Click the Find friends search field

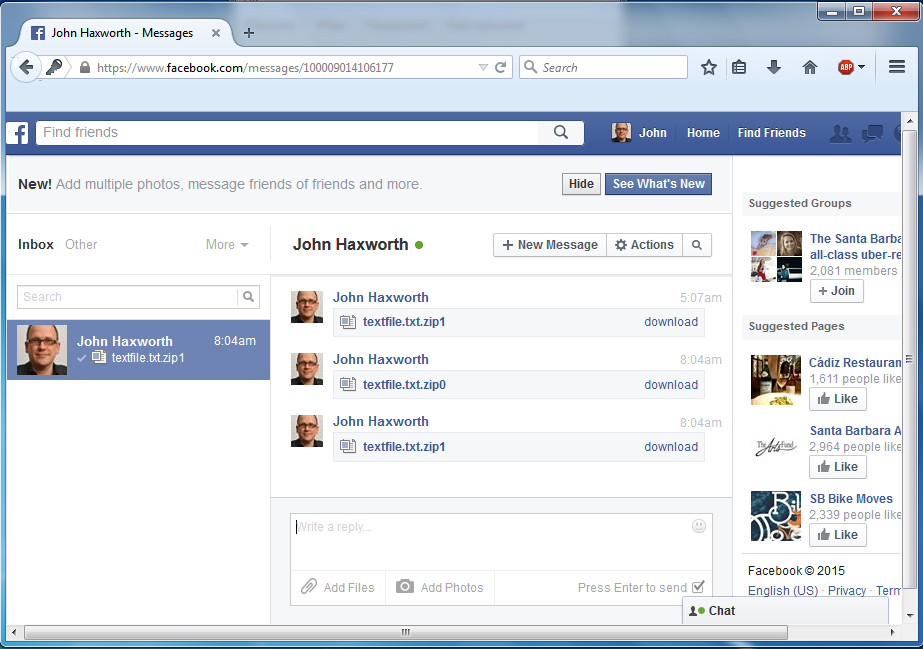[287, 132]
